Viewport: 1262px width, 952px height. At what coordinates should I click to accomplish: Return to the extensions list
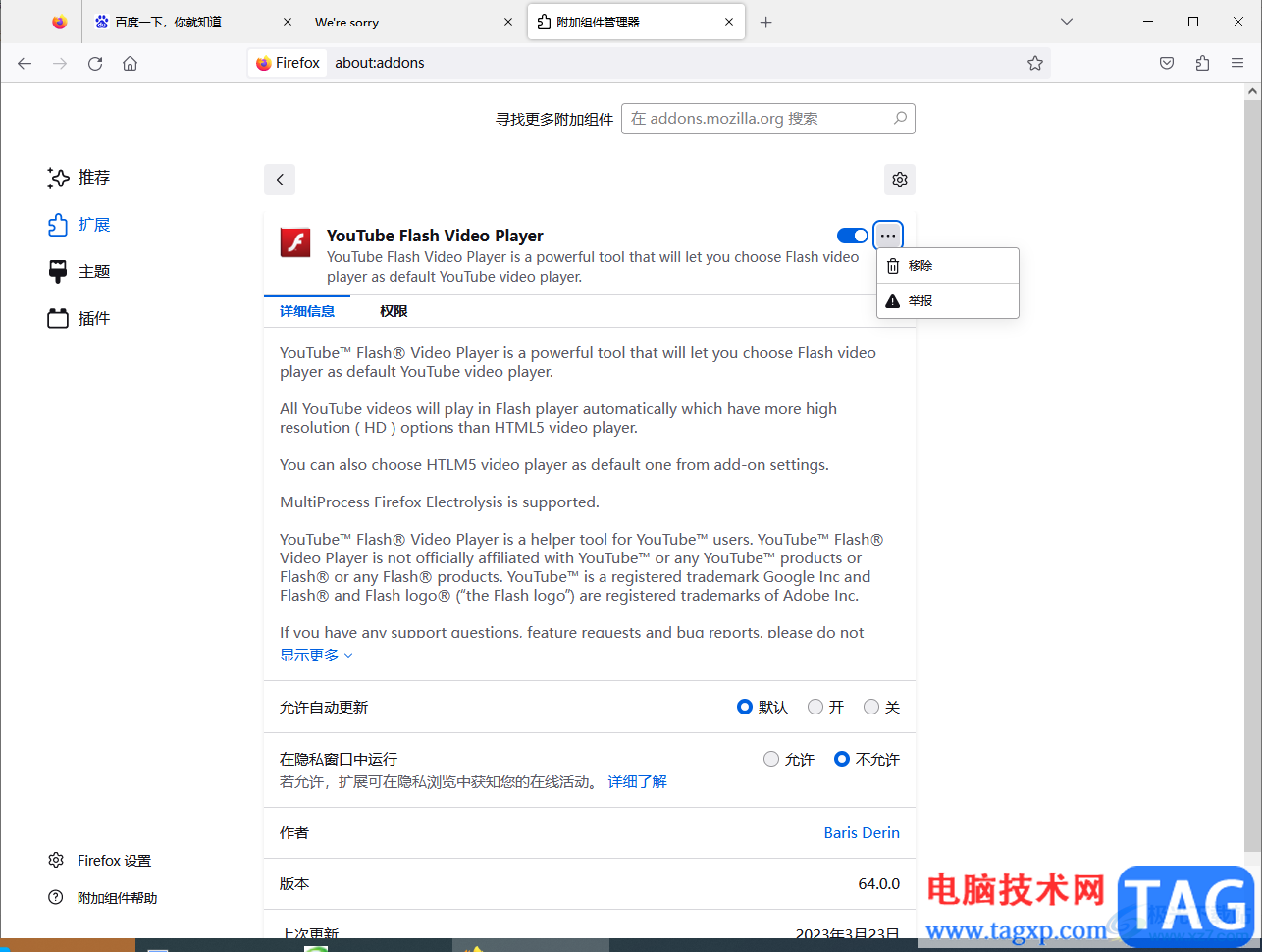pyautogui.click(x=280, y=180)
